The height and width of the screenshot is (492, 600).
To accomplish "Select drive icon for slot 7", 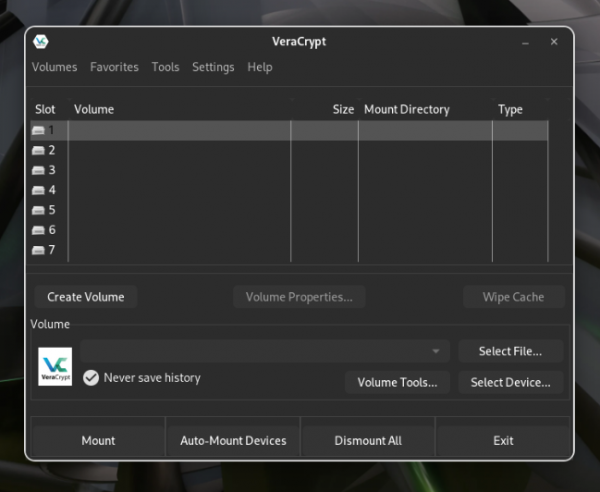I will click(38, 250).
